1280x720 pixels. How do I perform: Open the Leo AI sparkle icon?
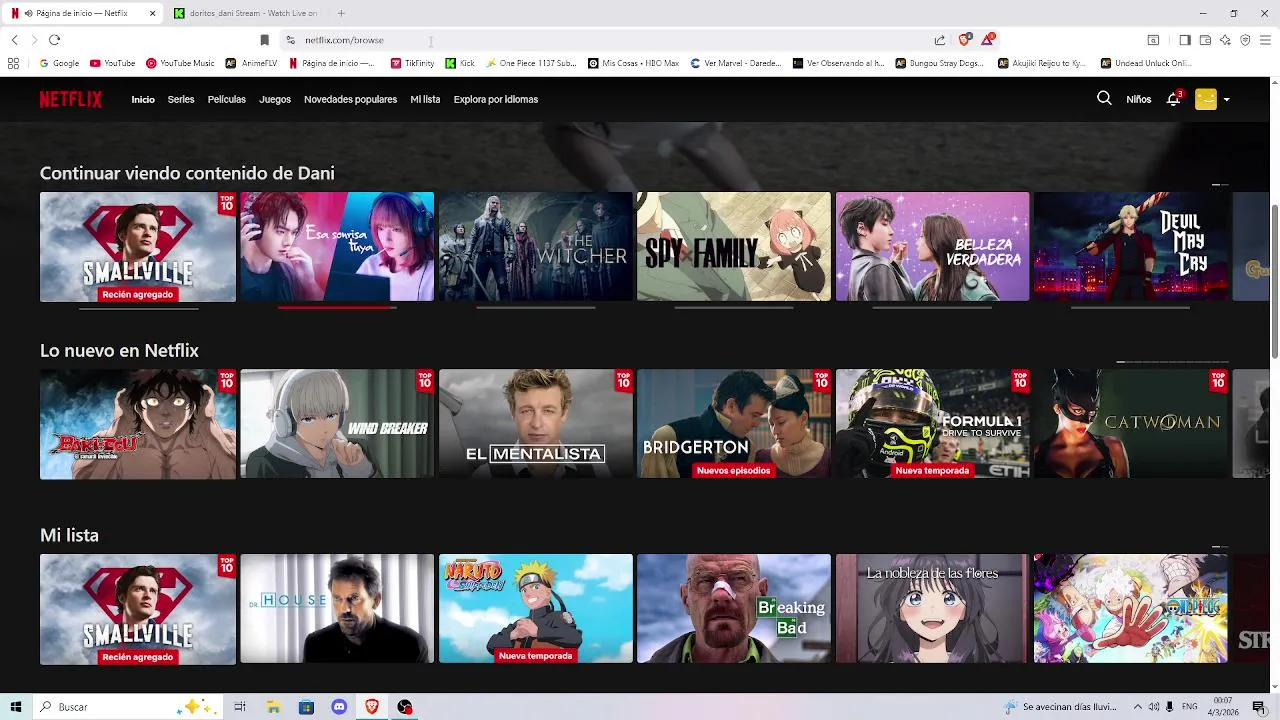pyautogui.click(x=1225, y=40)
